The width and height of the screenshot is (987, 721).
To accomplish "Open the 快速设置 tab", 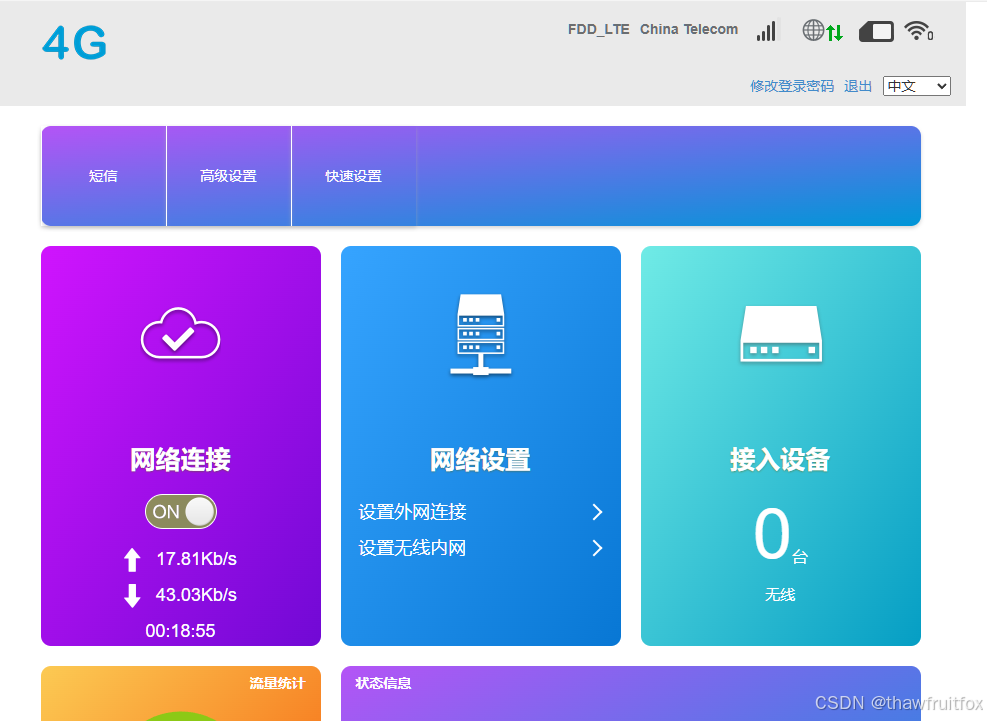I will [354, 176].
